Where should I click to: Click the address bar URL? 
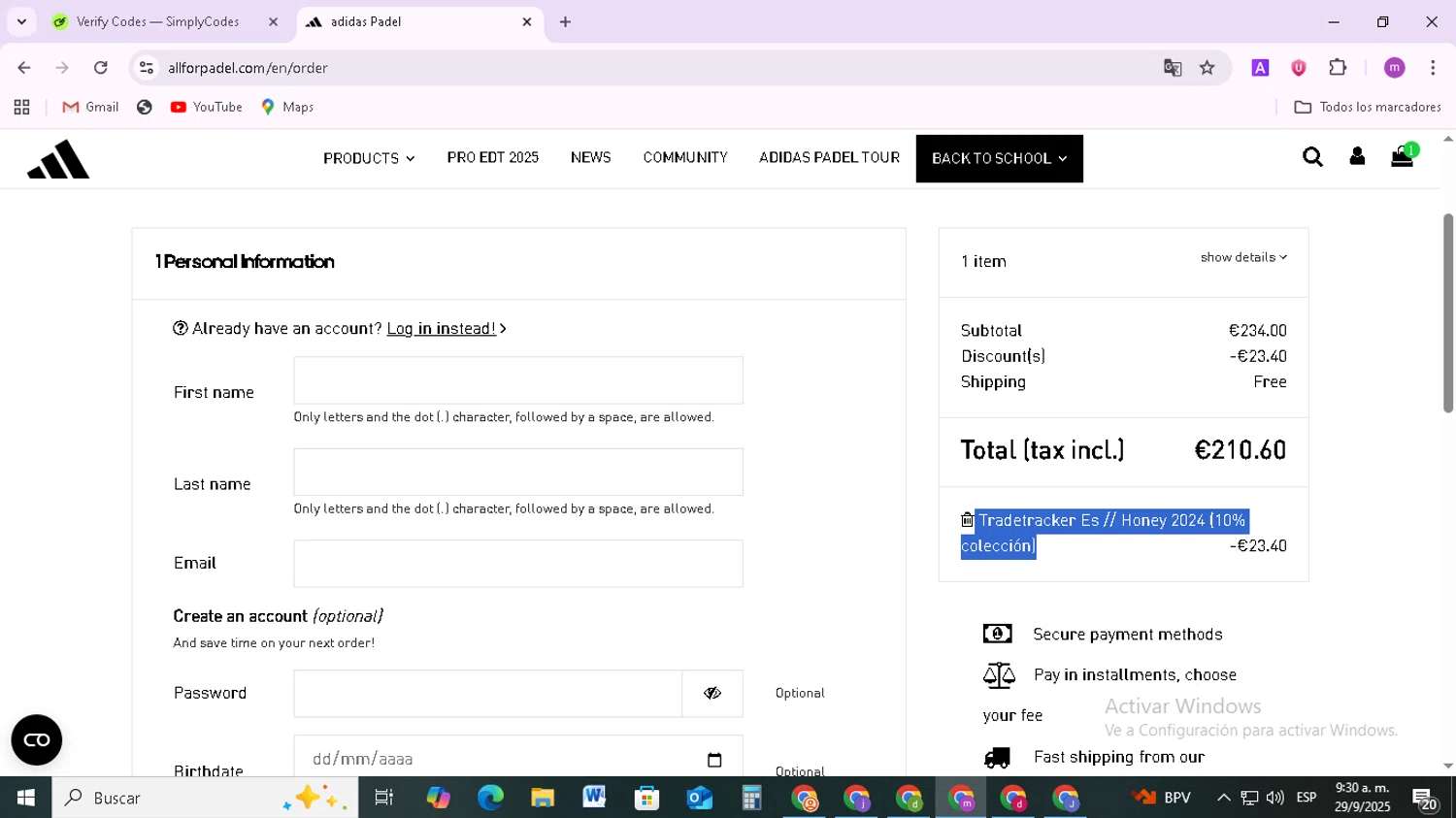click(248, 68)
